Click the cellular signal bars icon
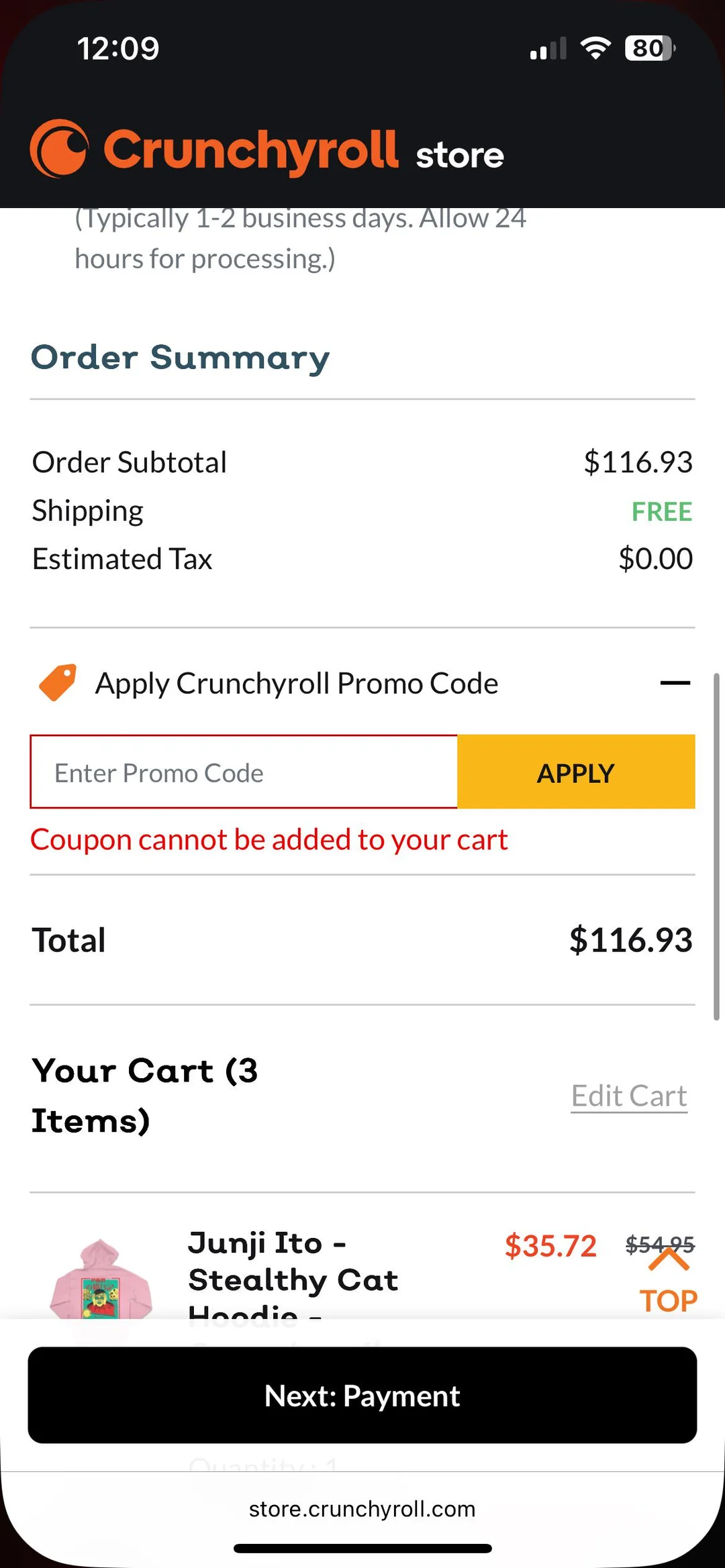This screenshot has height=1568, width=725. pyautogui.click(x=545, y=47)
